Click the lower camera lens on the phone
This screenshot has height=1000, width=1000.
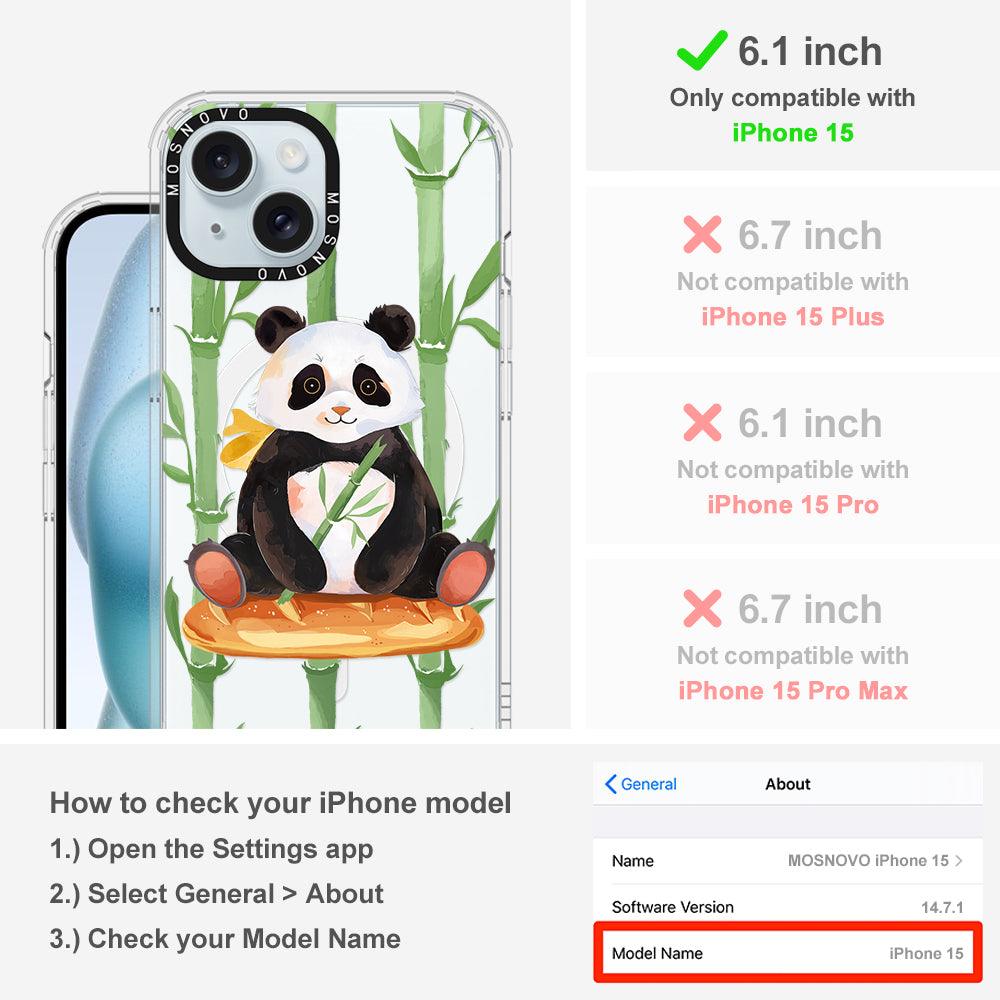point(283,221)
